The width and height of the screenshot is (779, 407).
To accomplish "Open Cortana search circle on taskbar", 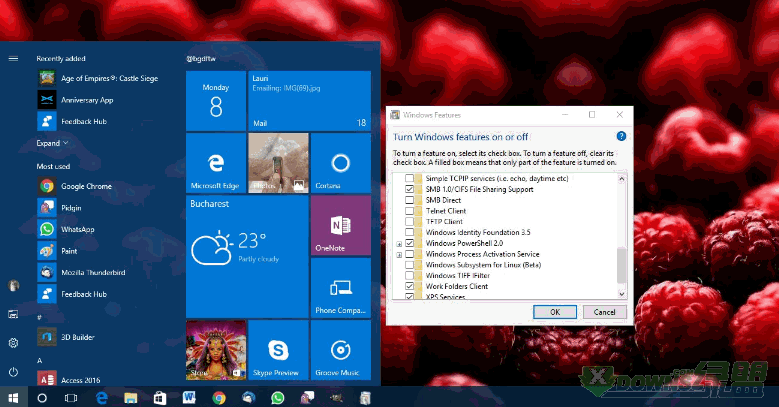I will tap(42, 398).
